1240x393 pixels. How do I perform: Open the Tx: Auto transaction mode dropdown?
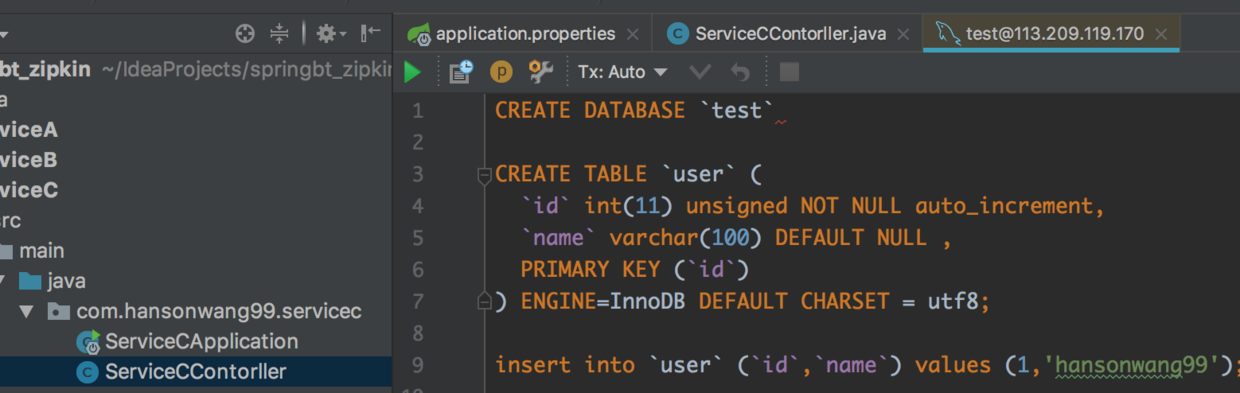click(622, 72)
